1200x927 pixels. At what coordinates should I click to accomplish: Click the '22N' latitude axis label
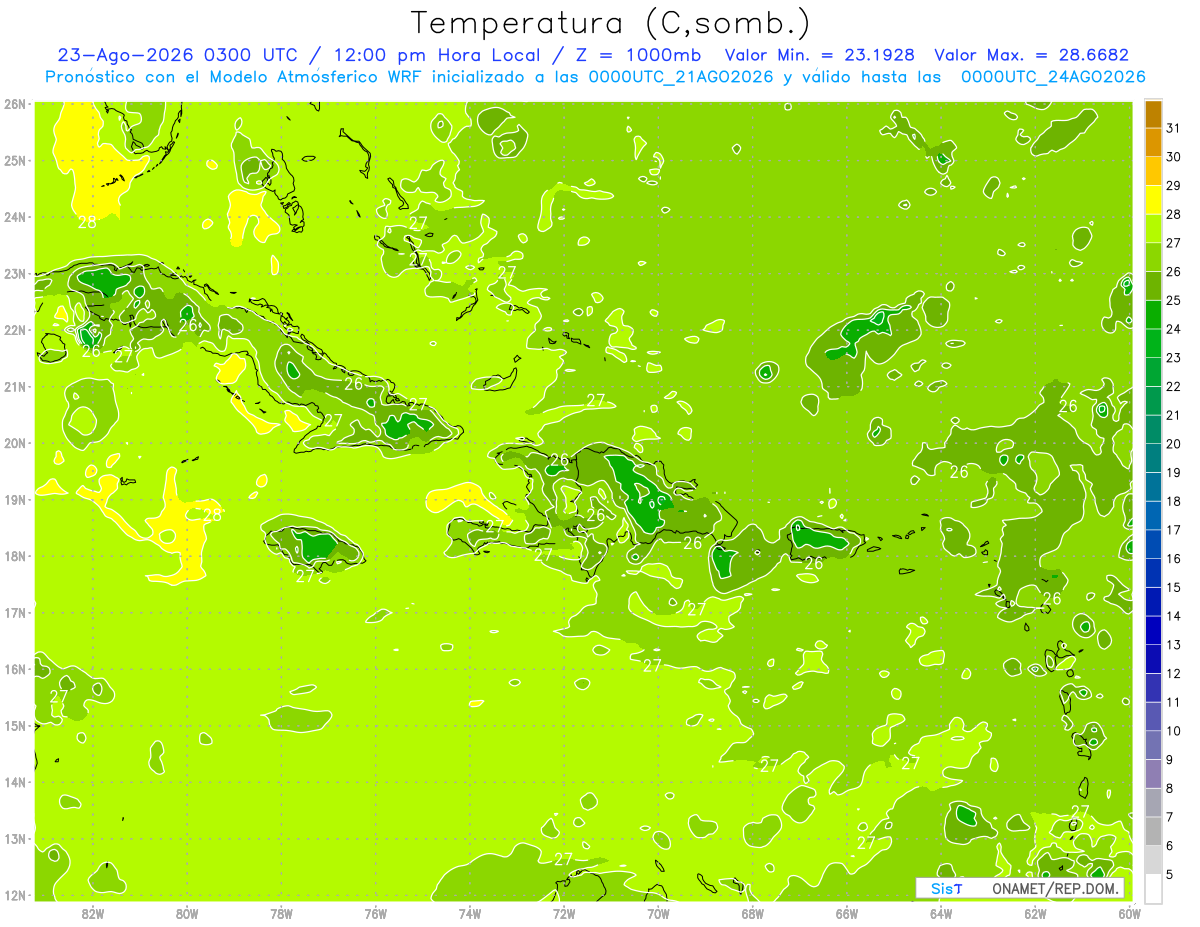(15, 330)
